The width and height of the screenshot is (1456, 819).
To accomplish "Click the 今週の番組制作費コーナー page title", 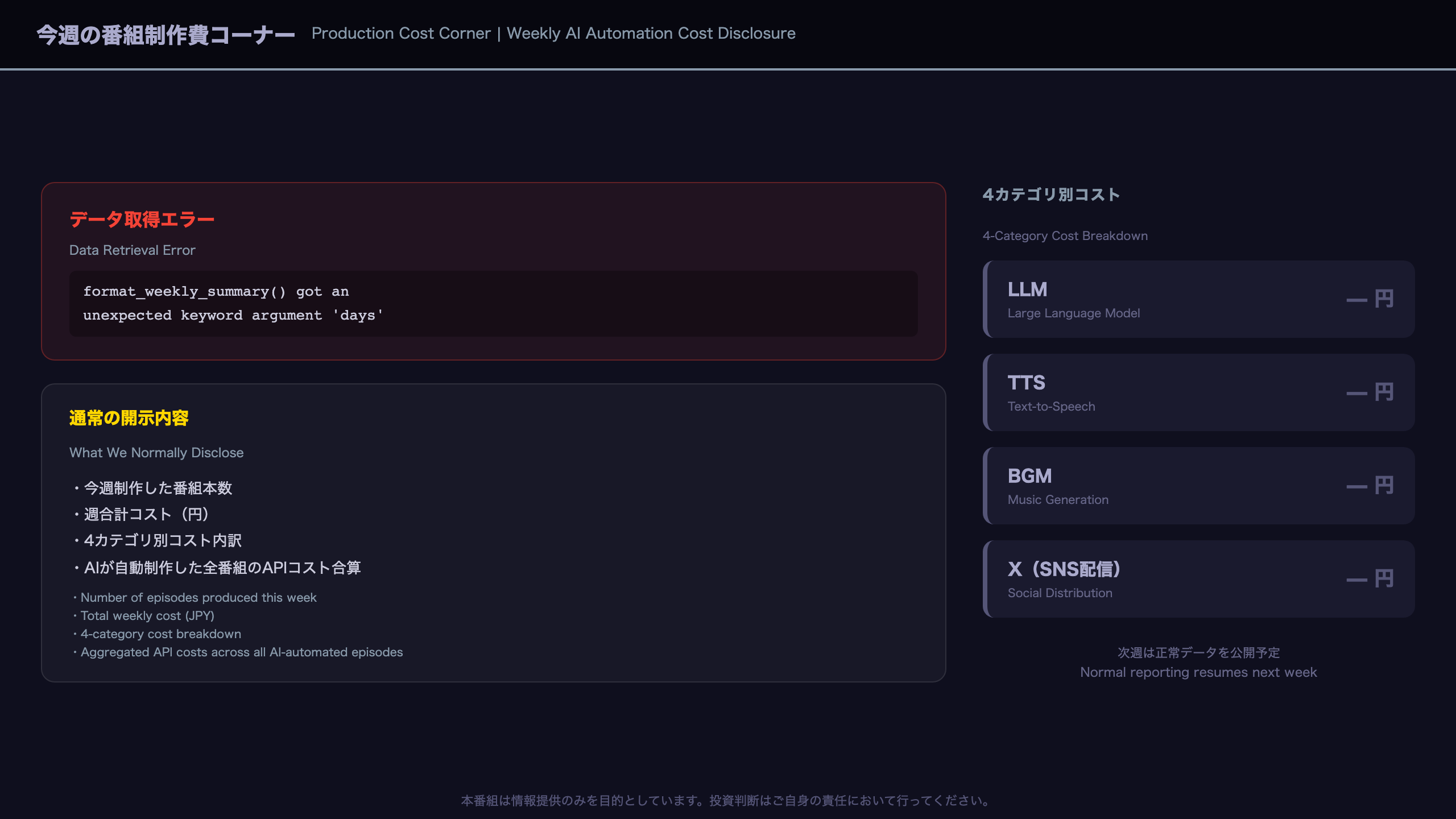I will click(x=166, y=35).
